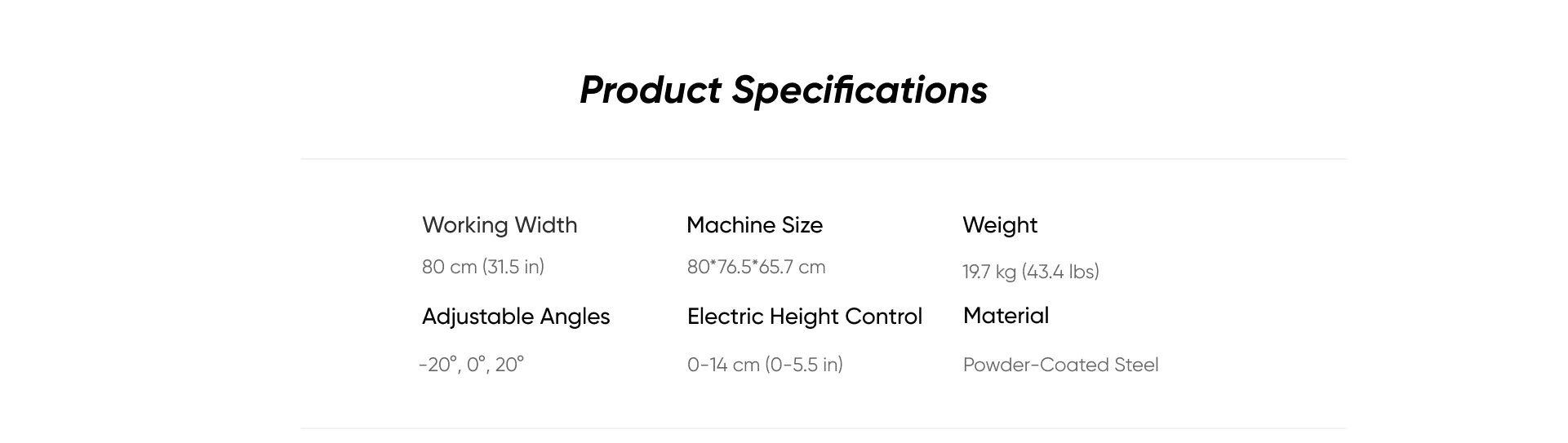Click the "(0-5.5 in)" height conversion
This screenshot has height=443, width=1568.
[x=804, y=365]
